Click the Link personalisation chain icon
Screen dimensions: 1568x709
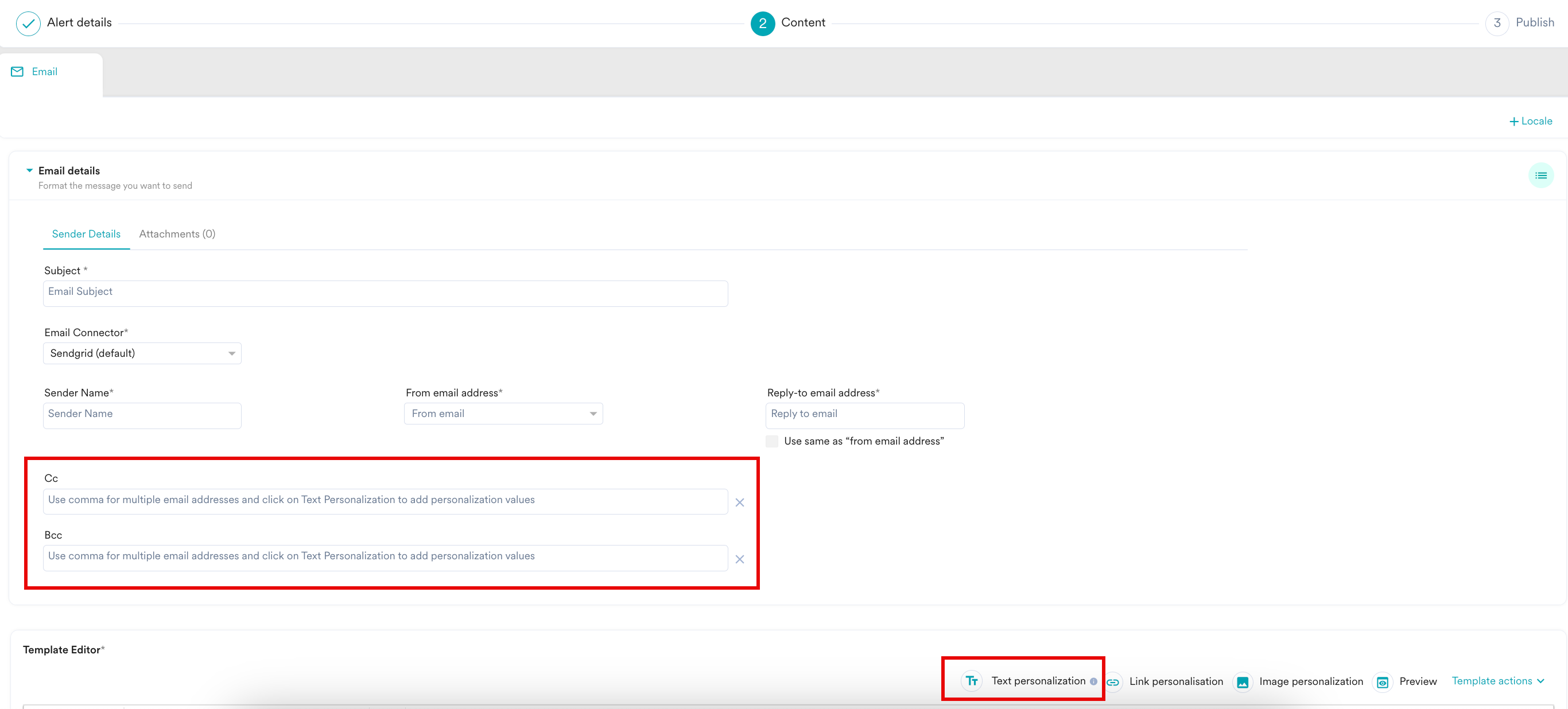(1113, 681)
